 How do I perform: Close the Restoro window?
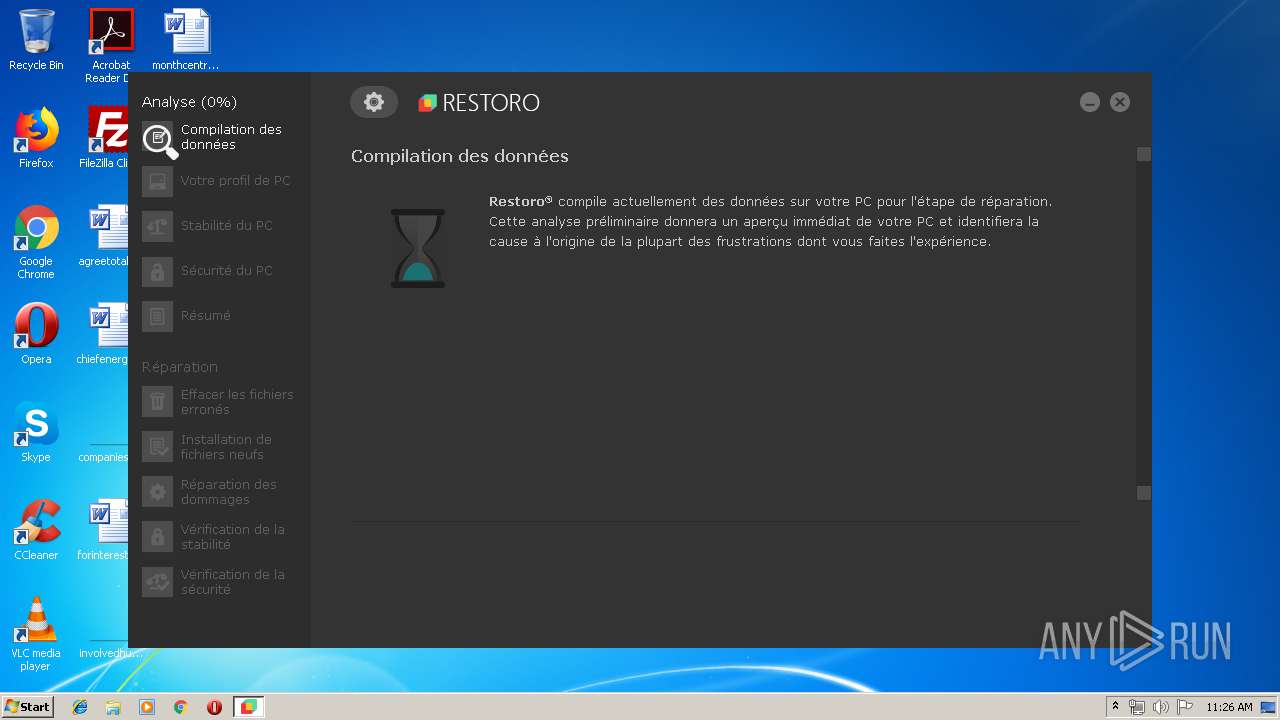pyautogui.click(x=1120, y=102)
